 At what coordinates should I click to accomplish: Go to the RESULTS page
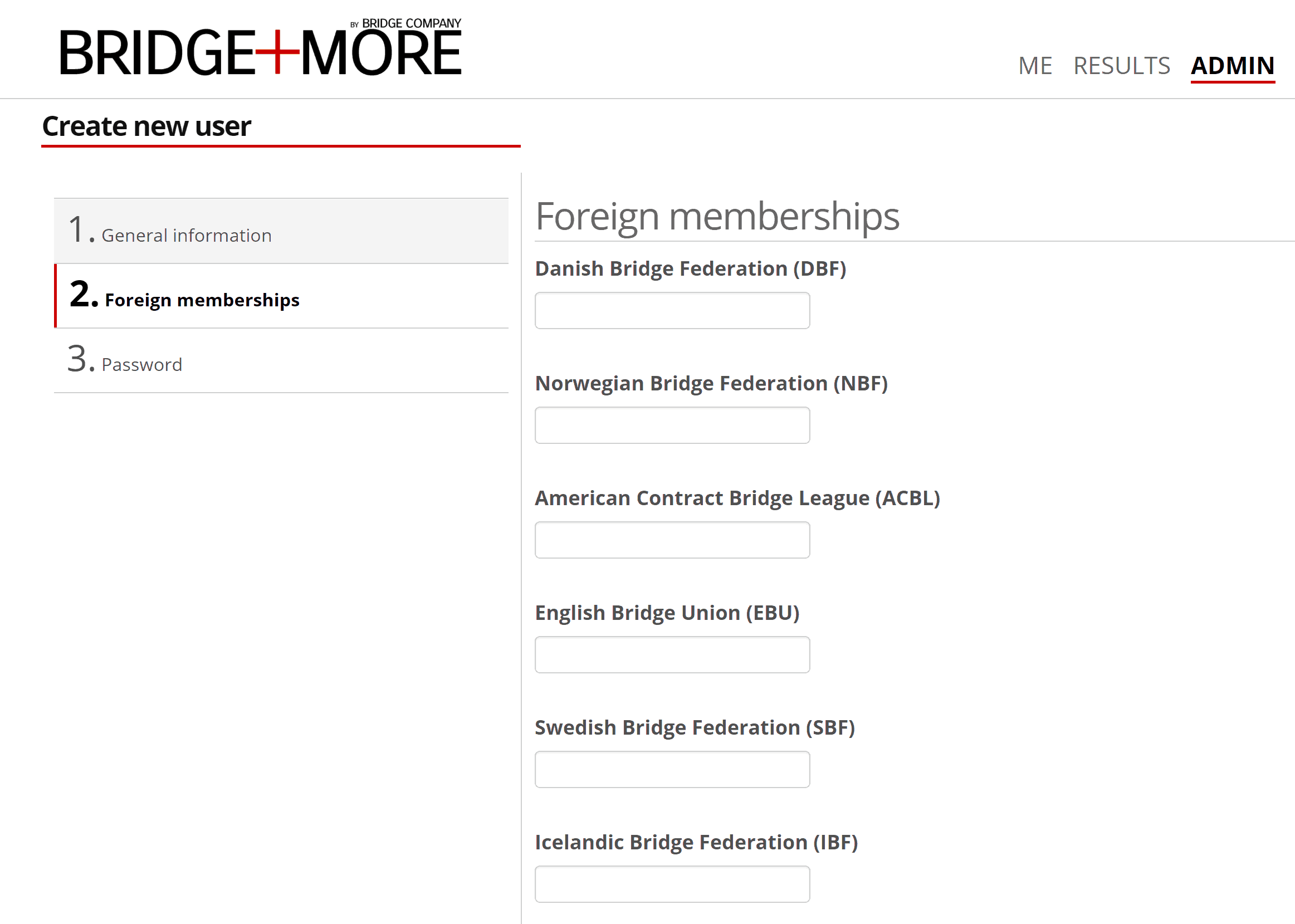(1121, 66)
